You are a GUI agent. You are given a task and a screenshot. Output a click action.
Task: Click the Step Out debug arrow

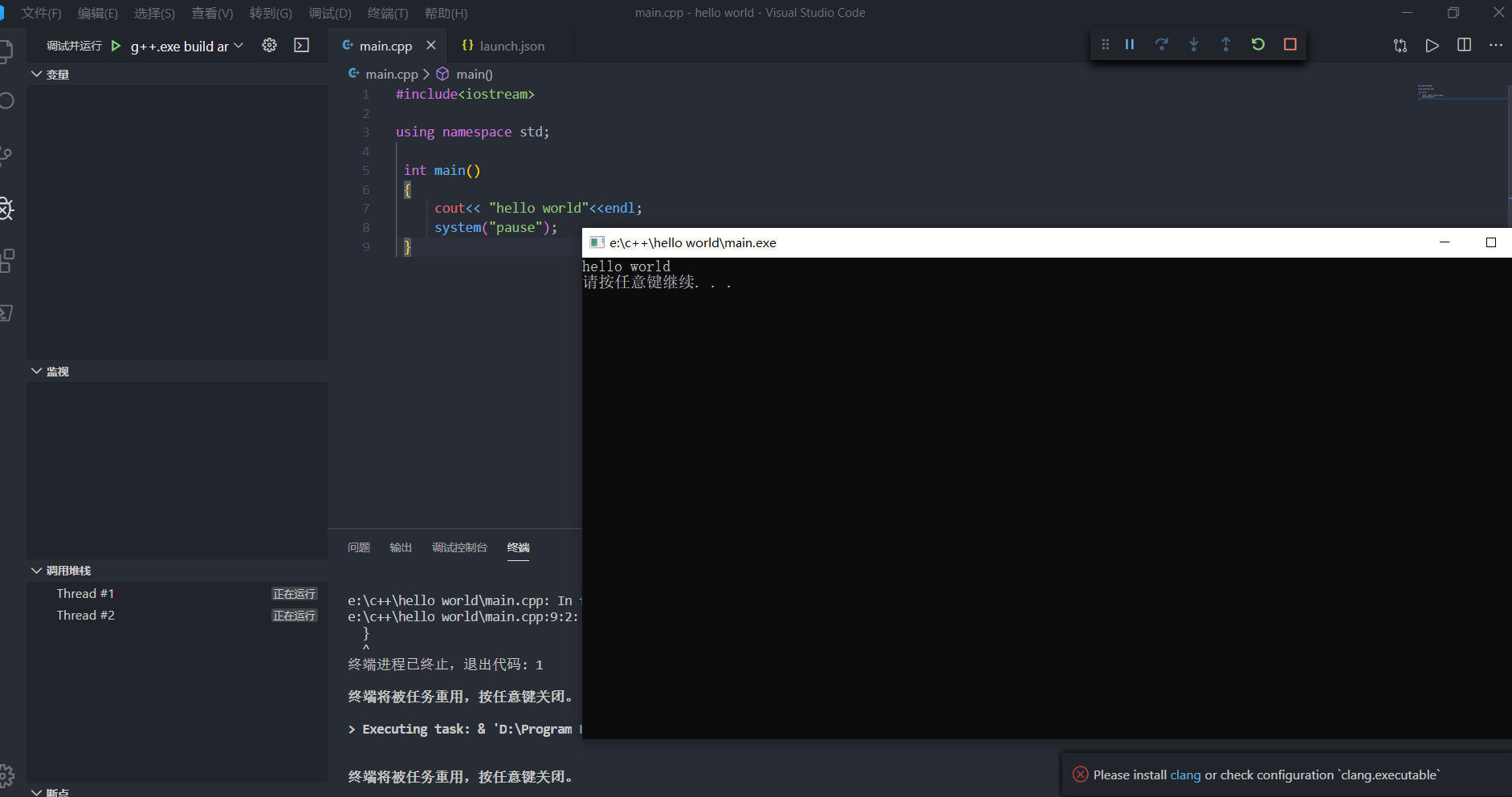pos(1226,45)
